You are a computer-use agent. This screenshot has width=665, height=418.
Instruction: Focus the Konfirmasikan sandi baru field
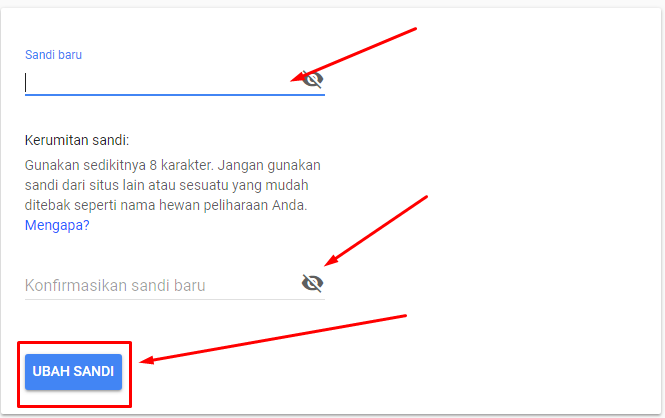pyautogui.click(x=162, y=285)
